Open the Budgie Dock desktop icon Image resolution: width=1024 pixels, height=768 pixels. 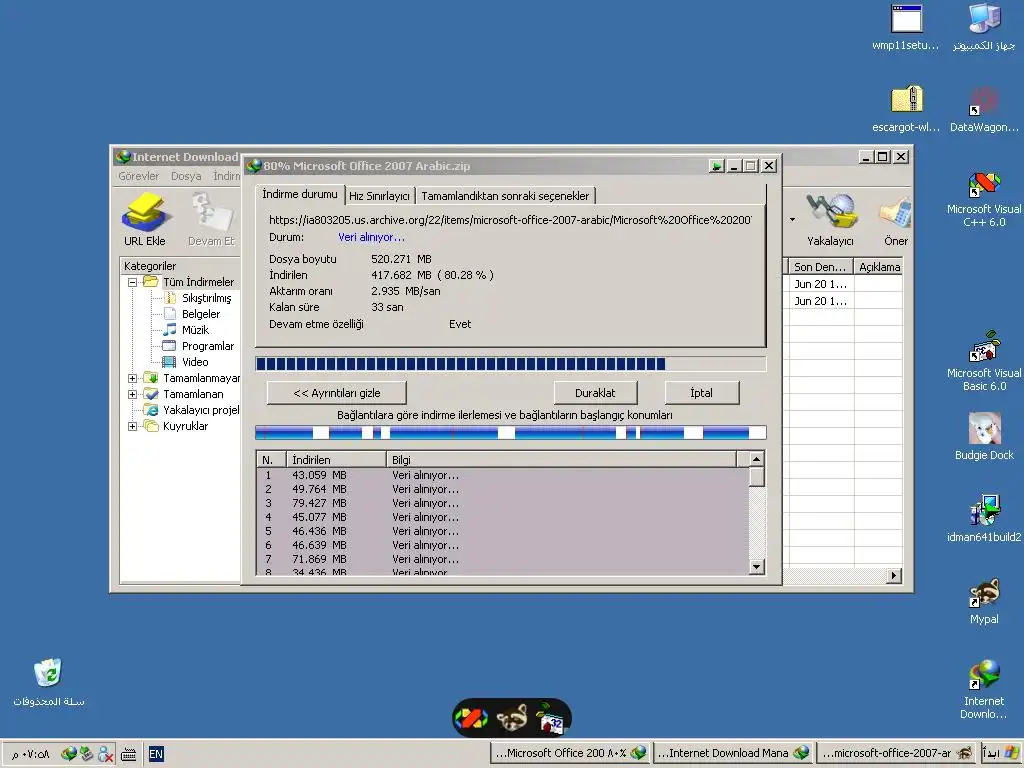point(984,436)
